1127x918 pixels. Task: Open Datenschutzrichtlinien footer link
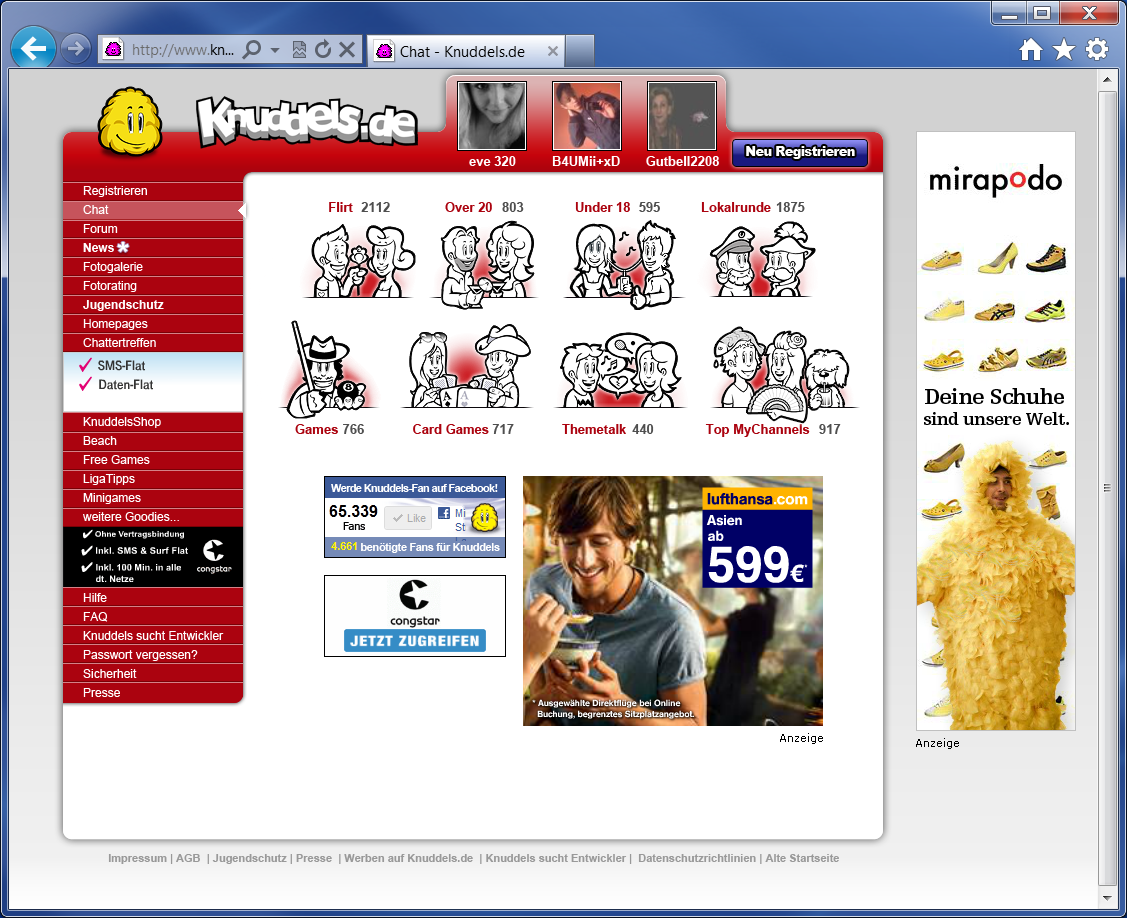696,858
